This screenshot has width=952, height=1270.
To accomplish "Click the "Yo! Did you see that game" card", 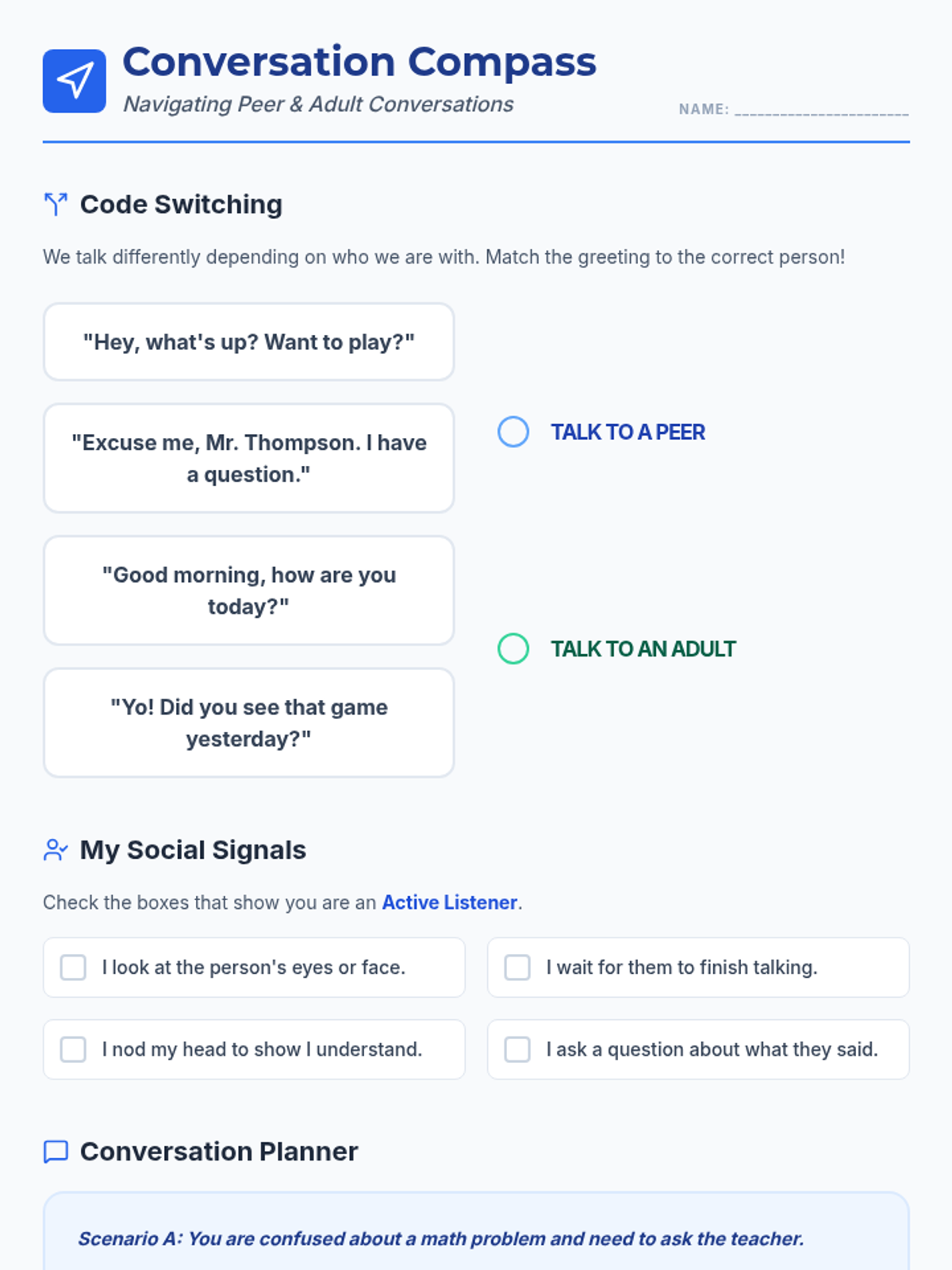I will tap(249, 722).
